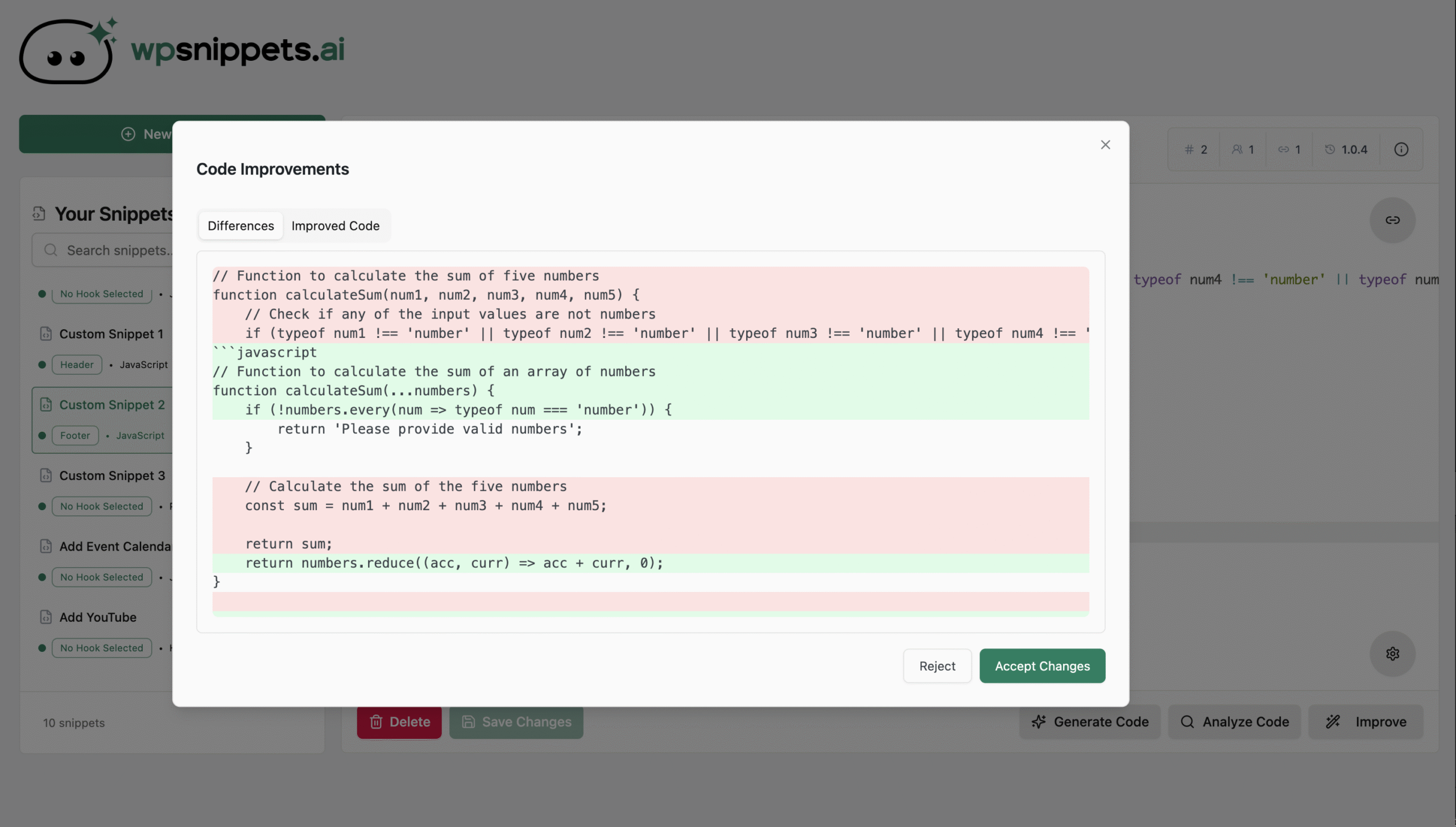Open the Add Event Calendar snippet
Image resolution: width=1456 pixels, height=827 pixels.
115,547
